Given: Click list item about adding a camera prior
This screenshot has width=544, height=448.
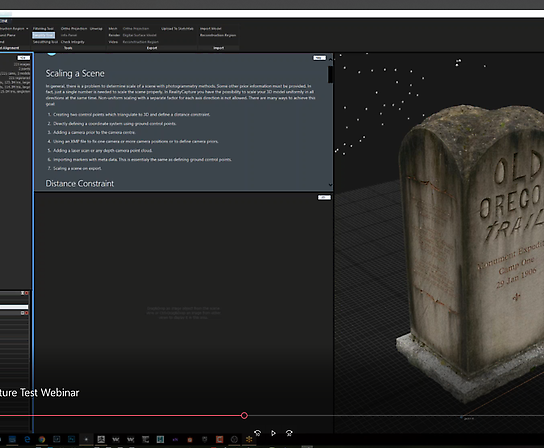Looking at the screenshot, I should (94, 132).
